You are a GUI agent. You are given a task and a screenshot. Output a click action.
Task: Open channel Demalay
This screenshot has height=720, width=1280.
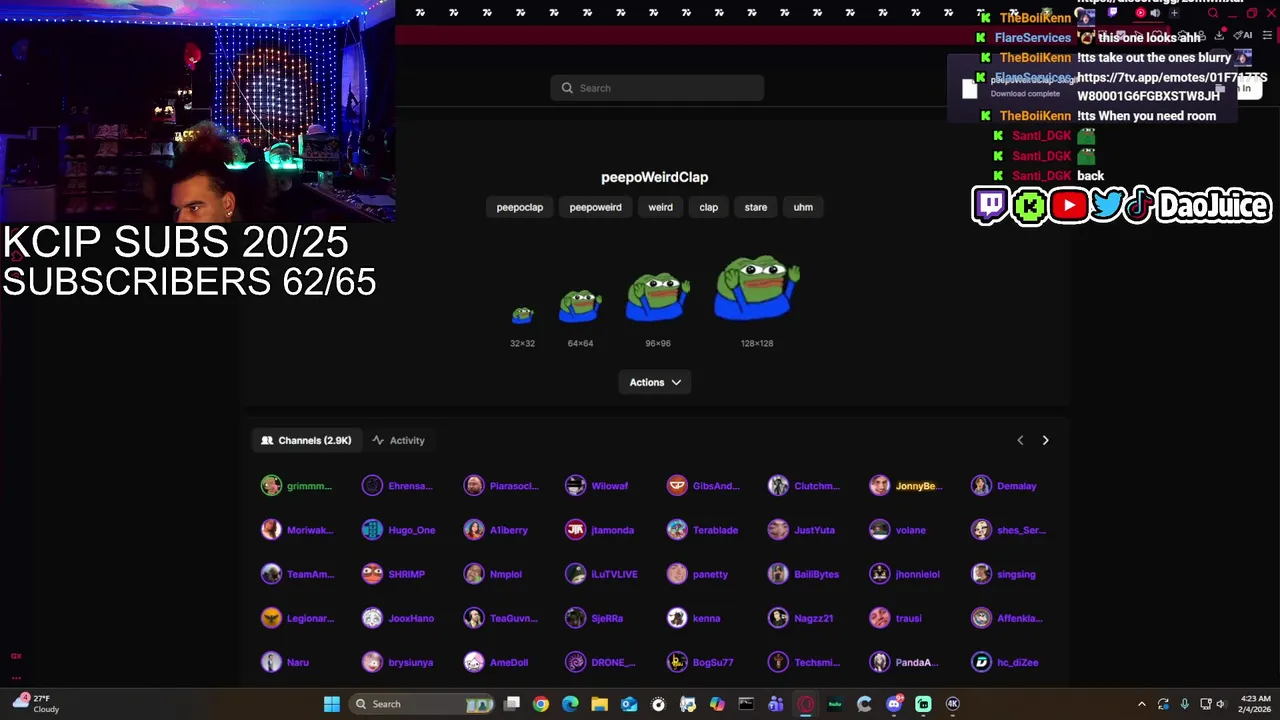click(x=1004, y=486)
